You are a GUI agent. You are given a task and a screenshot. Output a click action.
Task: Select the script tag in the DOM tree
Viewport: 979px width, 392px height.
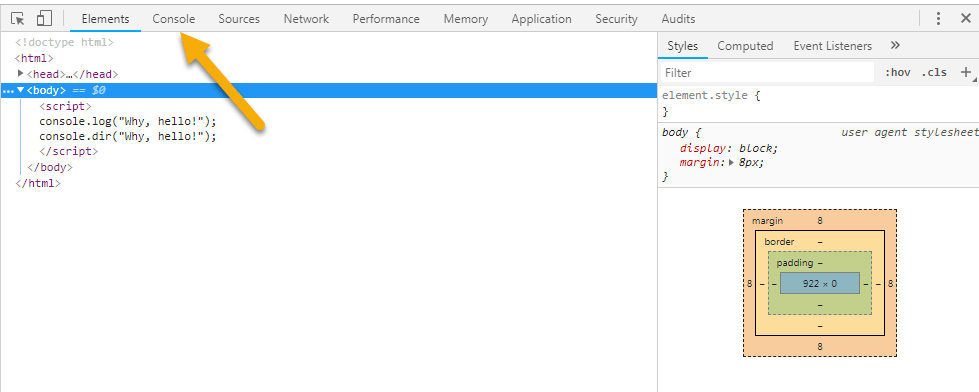point(66,106)
